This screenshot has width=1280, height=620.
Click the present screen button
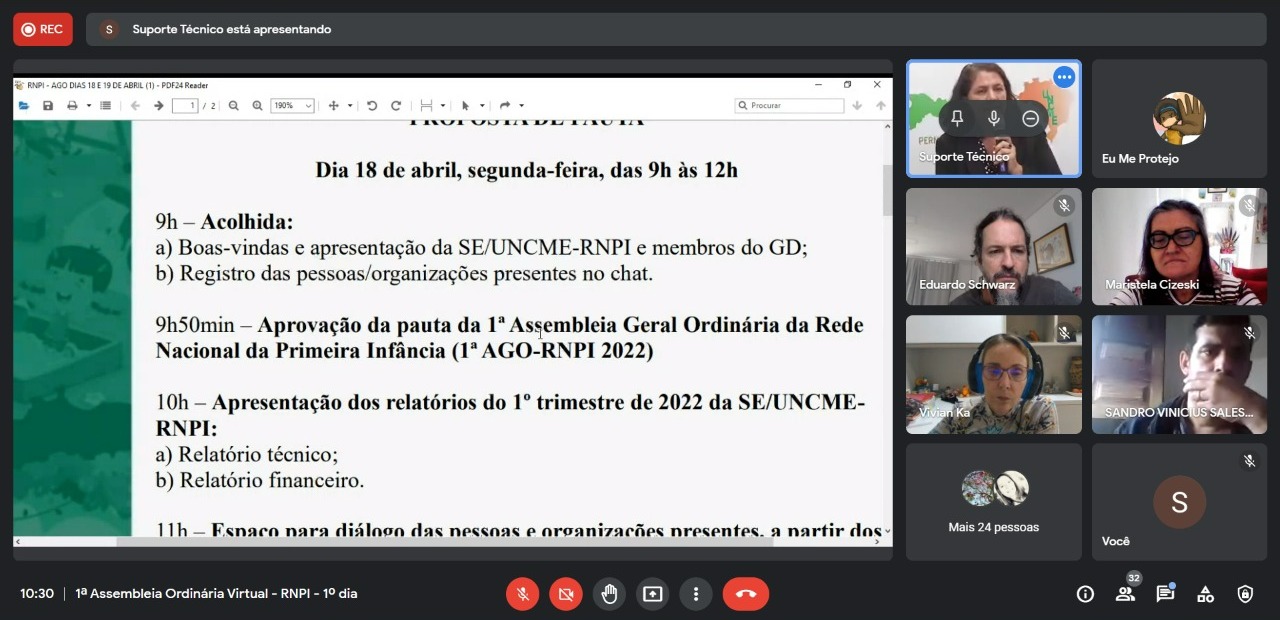point(652,594)
